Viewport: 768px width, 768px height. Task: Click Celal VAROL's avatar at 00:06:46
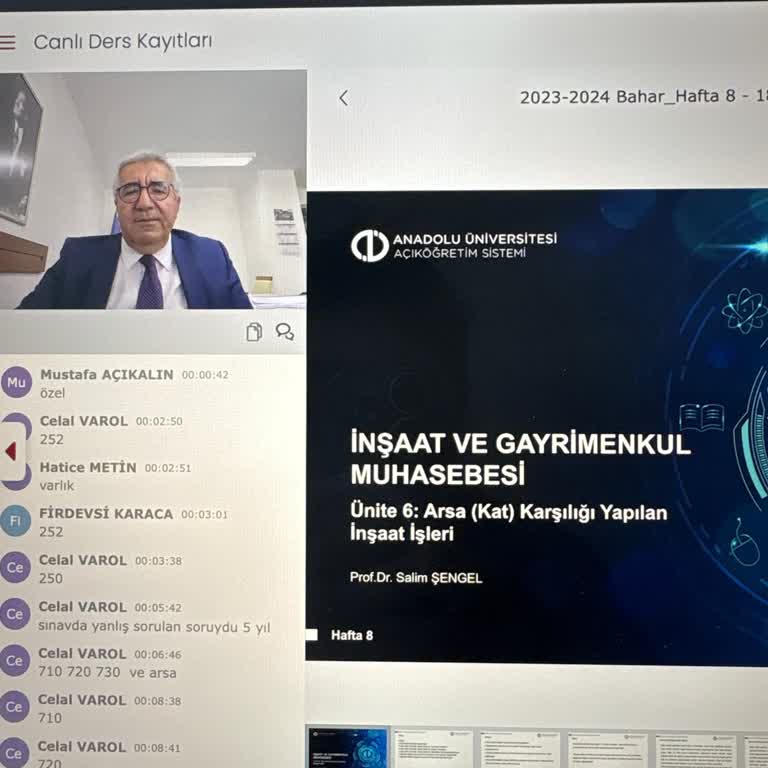point(15,660)
